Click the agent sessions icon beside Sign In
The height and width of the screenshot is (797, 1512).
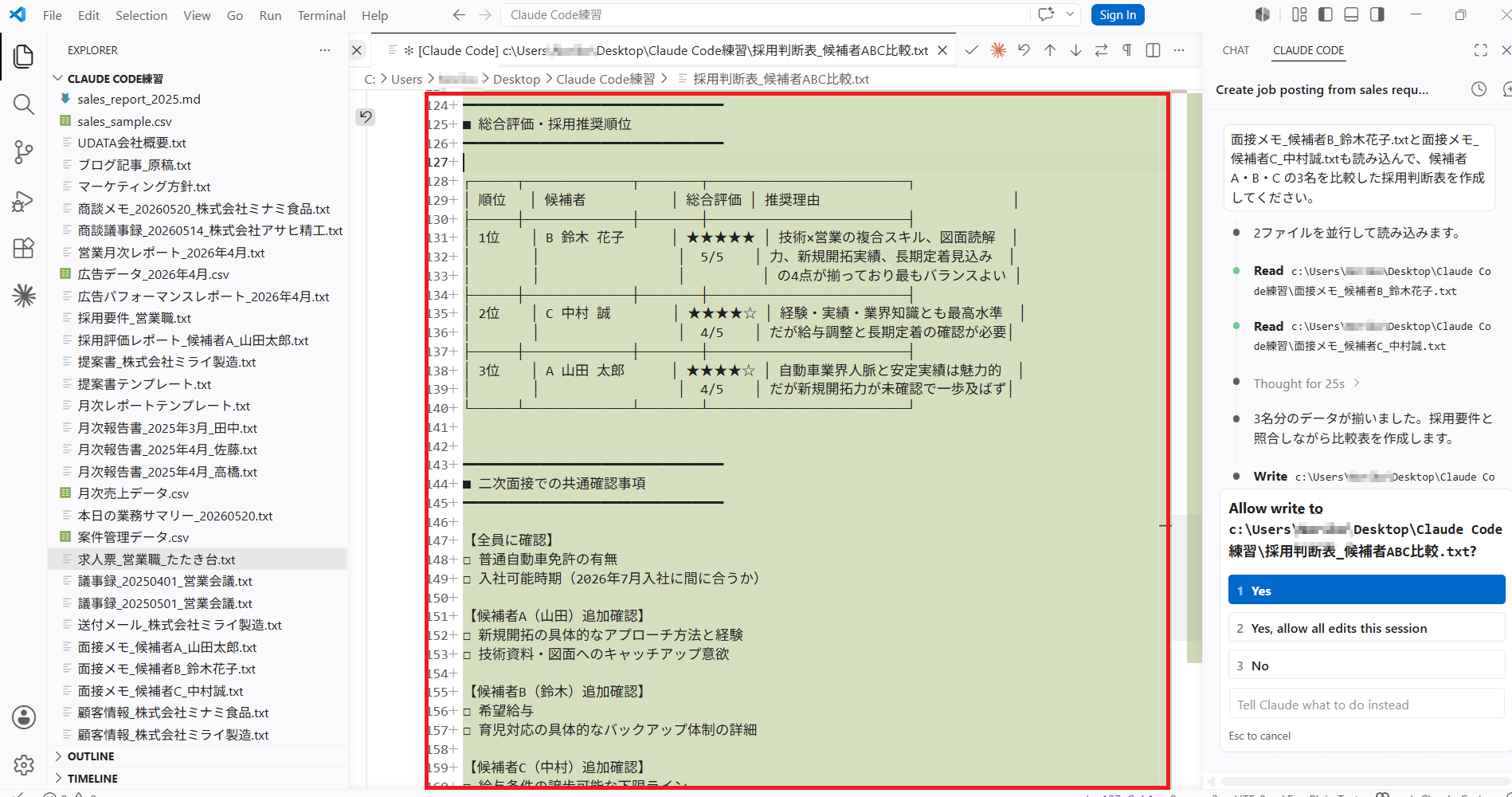pos(1263,14)
